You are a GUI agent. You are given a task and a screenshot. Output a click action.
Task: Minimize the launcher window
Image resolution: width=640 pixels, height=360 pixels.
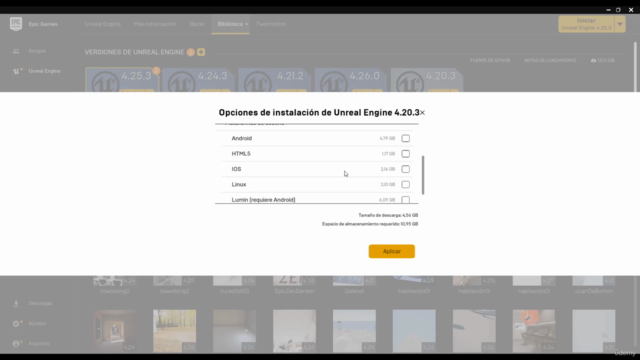point(608,10)
